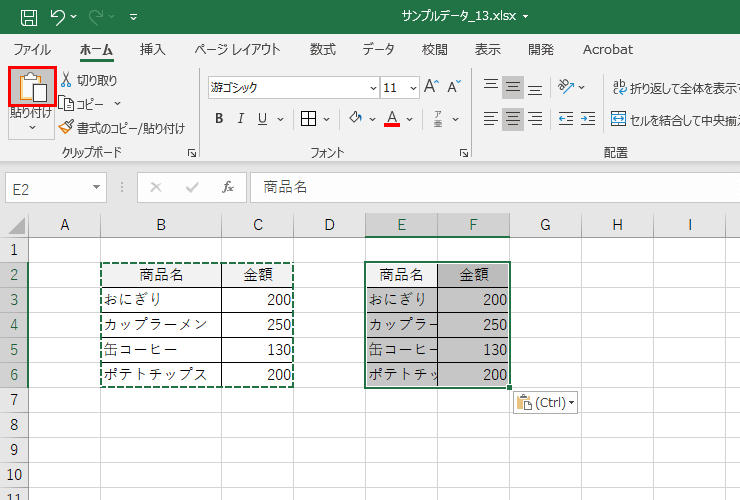This screenshot has height=500, width=740.
Task: Apply the red font color button
Action: click(x=392, y=119)
